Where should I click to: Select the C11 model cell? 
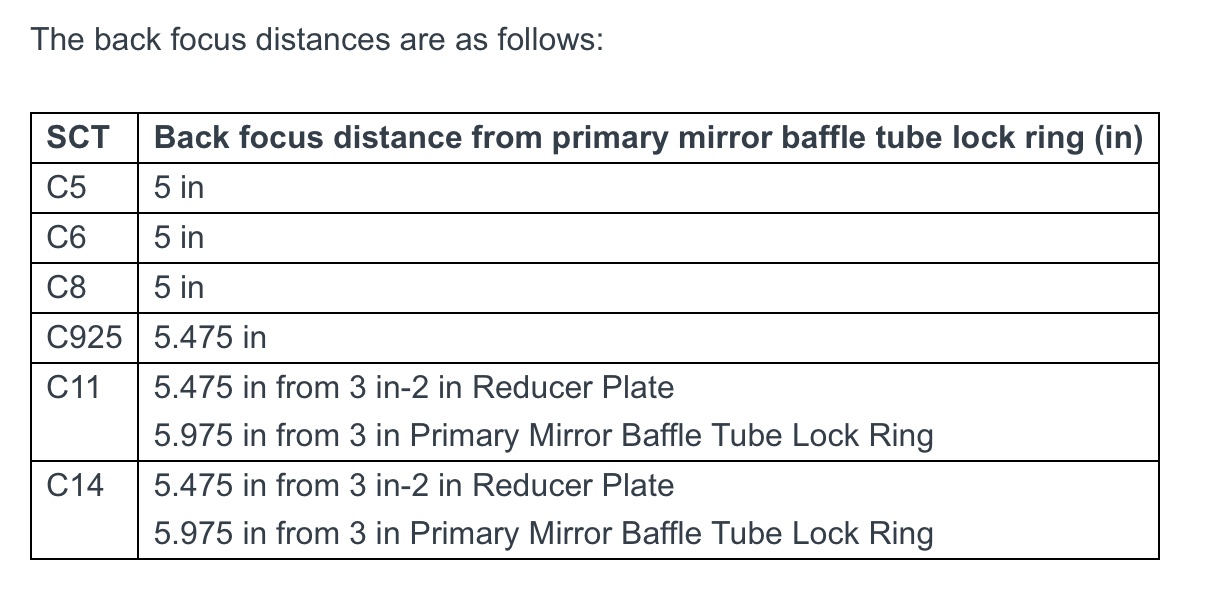pyautogui.click(x=74, y=388)
